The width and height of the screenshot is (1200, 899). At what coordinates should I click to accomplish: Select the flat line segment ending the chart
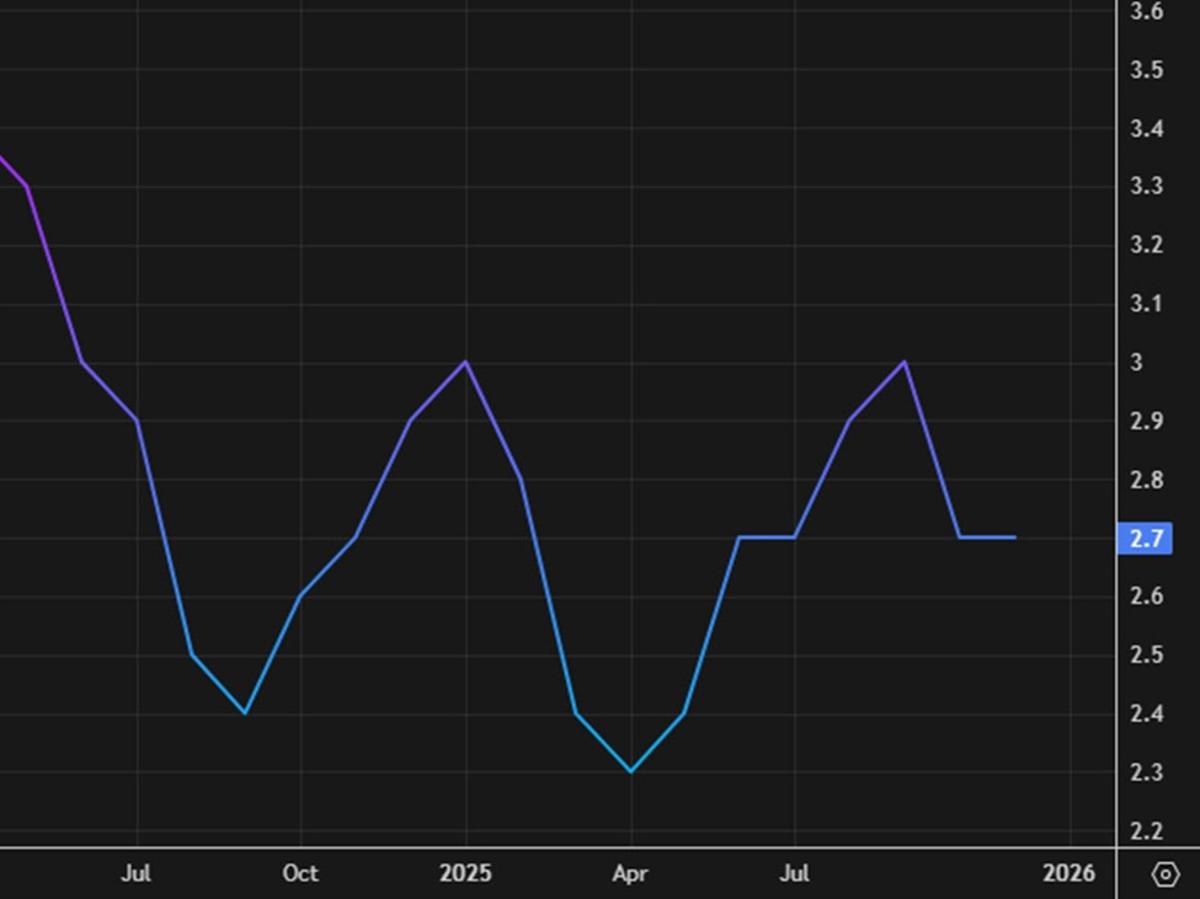(990, 538)
